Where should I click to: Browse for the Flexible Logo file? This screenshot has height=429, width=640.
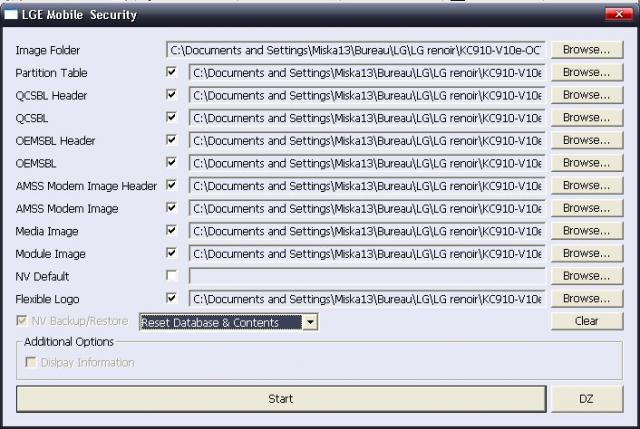click(x=587, y=299)
